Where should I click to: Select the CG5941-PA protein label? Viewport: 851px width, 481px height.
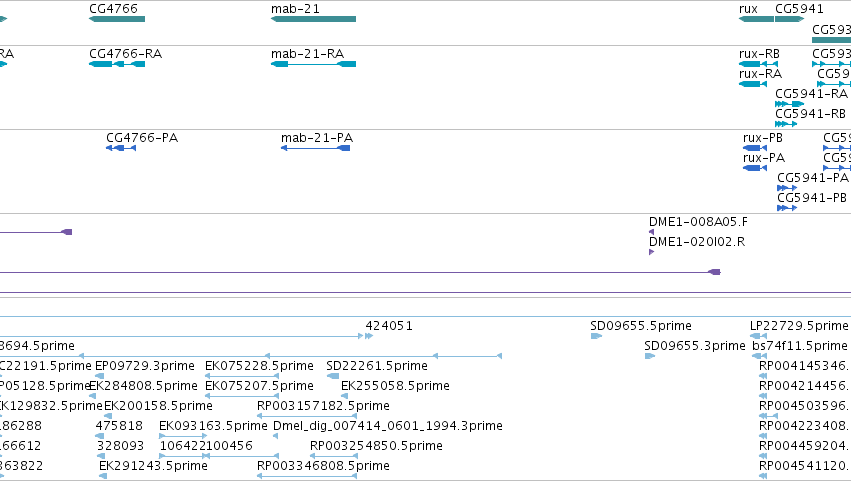point(812,178)
